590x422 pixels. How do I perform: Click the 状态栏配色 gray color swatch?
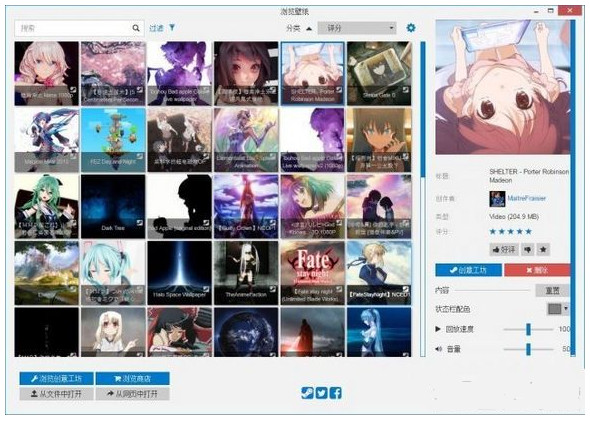(x=554, y=309)
